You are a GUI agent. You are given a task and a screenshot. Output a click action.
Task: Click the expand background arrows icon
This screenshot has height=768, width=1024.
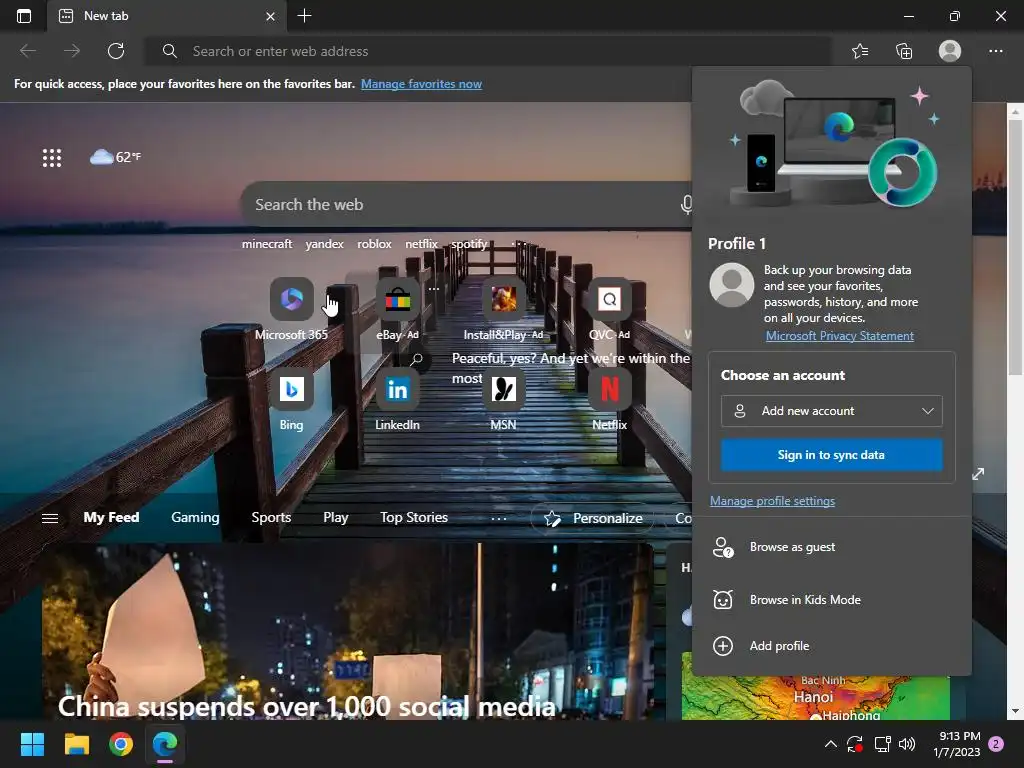click(978, 473)
